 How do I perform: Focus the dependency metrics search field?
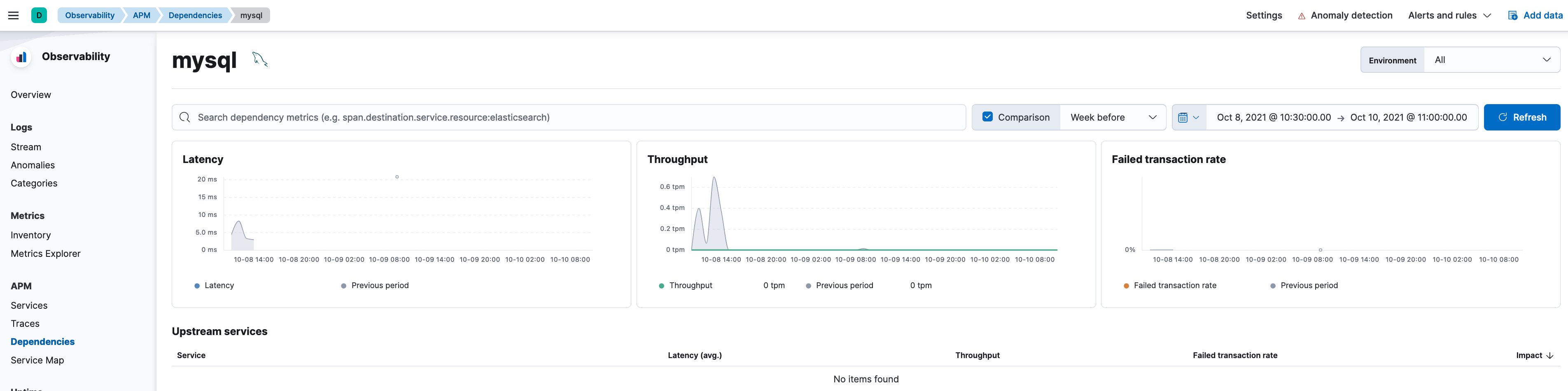pyautogui.click(x=569, y=117)
